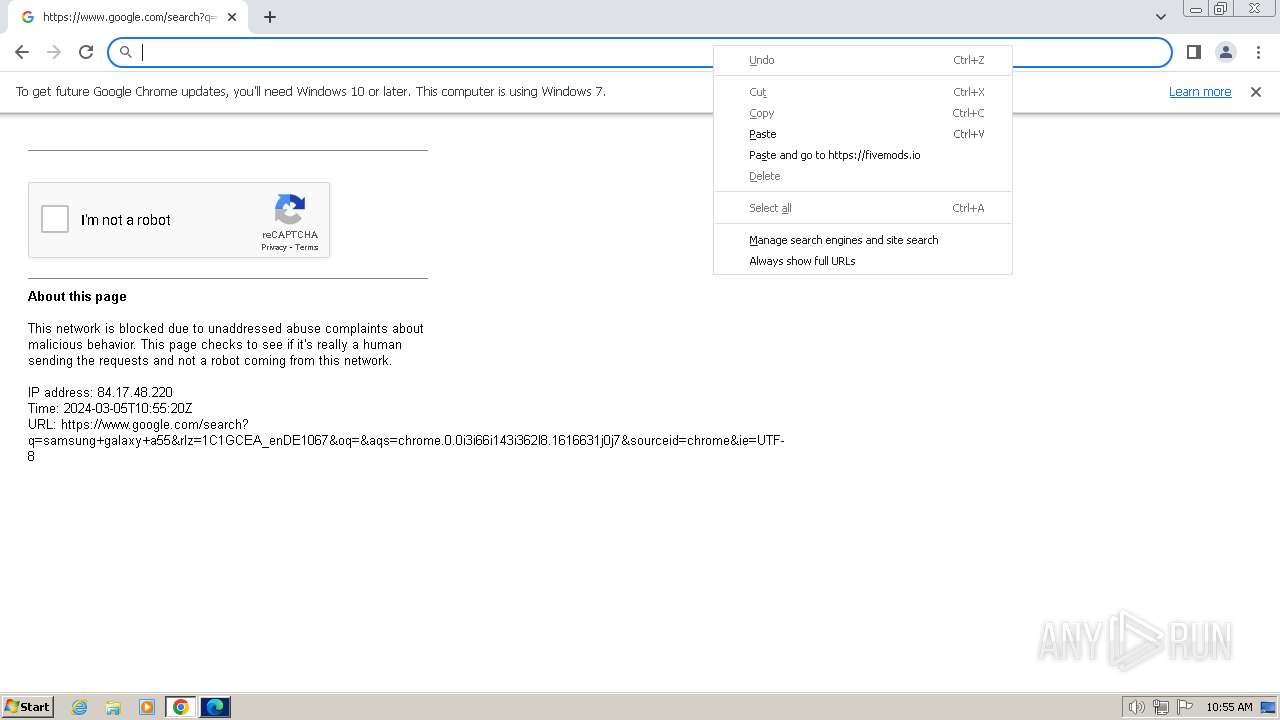Tick the I'm not a robot checkbox
The width and height of the screenshot is (1280, 720).
coord(55,219)
